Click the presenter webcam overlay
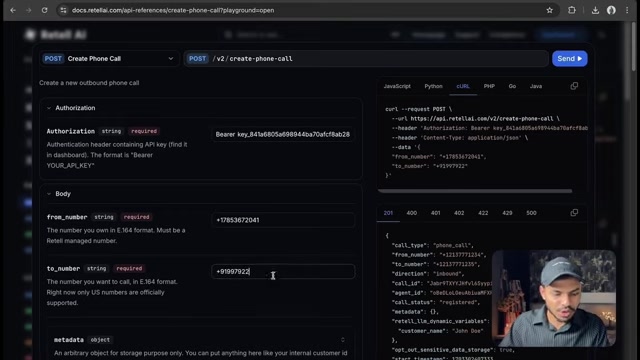The image size is (640, 360). 554,298
